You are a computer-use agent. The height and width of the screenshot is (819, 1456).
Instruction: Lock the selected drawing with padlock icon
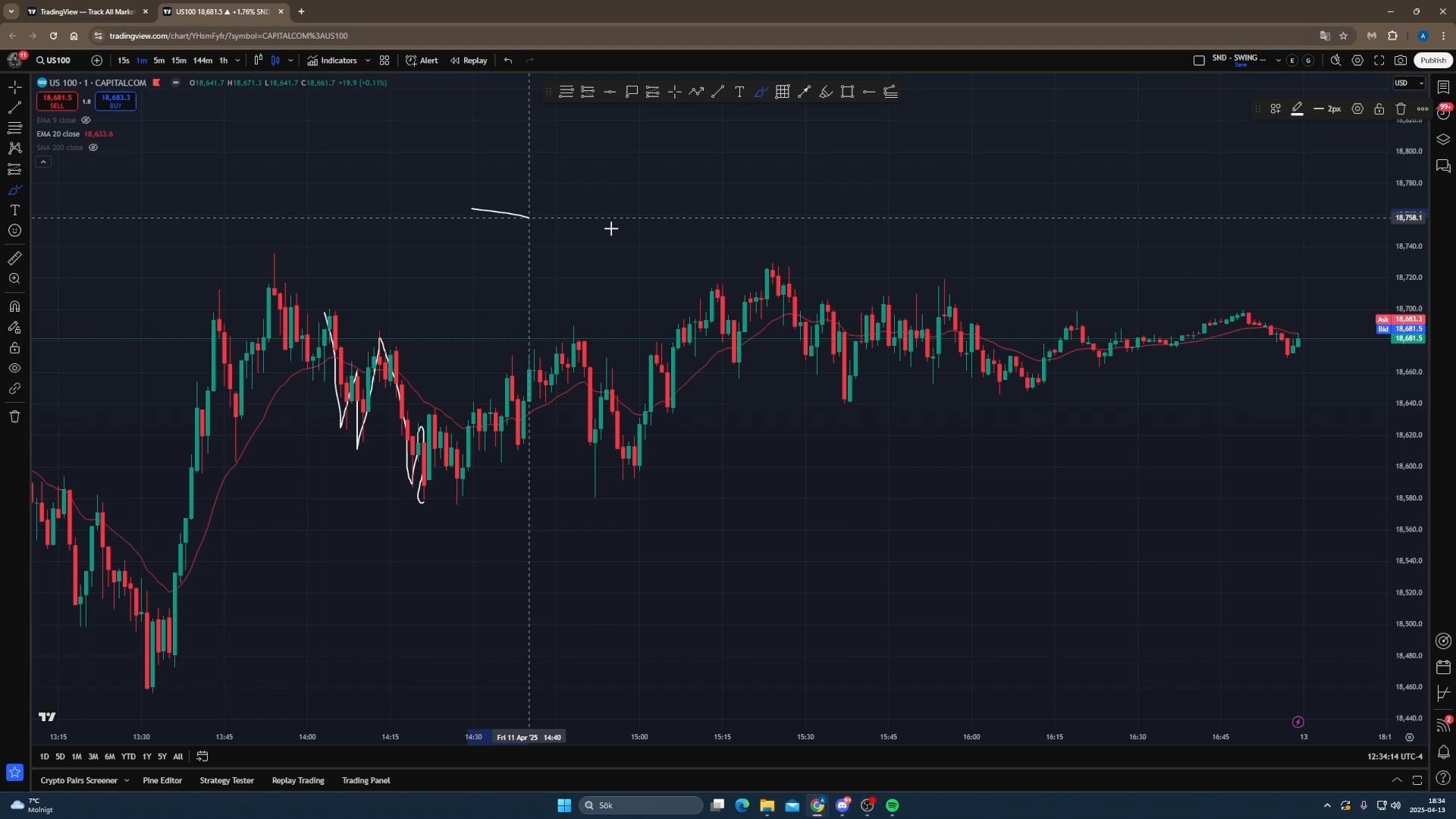[1379, 109]
